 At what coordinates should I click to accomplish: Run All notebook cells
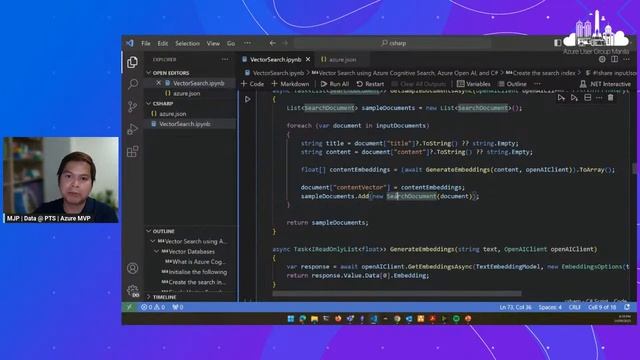[x=335, y=84]
